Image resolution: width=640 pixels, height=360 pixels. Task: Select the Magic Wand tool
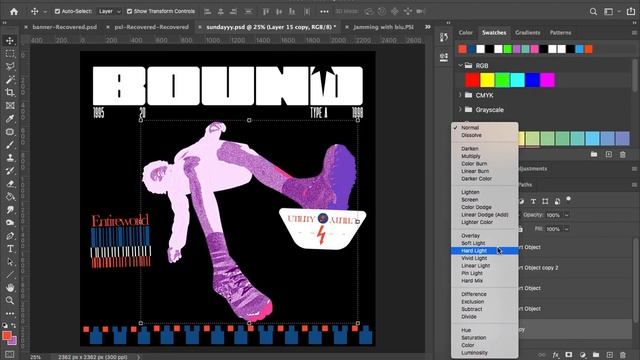(x=10, y=80)
